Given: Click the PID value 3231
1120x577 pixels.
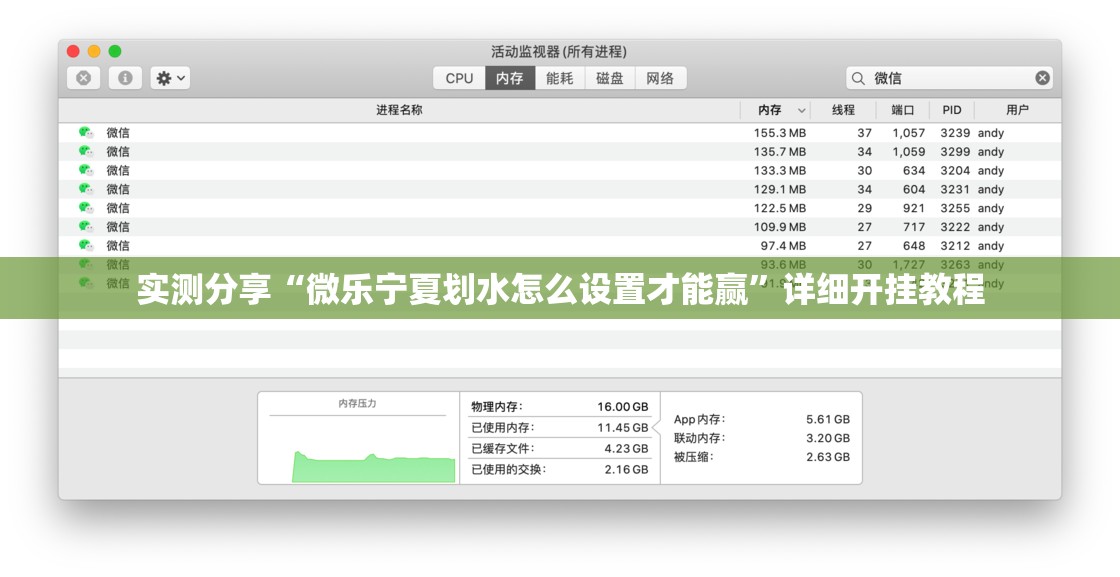Looking at the screenshot, I should pos(955,189).
